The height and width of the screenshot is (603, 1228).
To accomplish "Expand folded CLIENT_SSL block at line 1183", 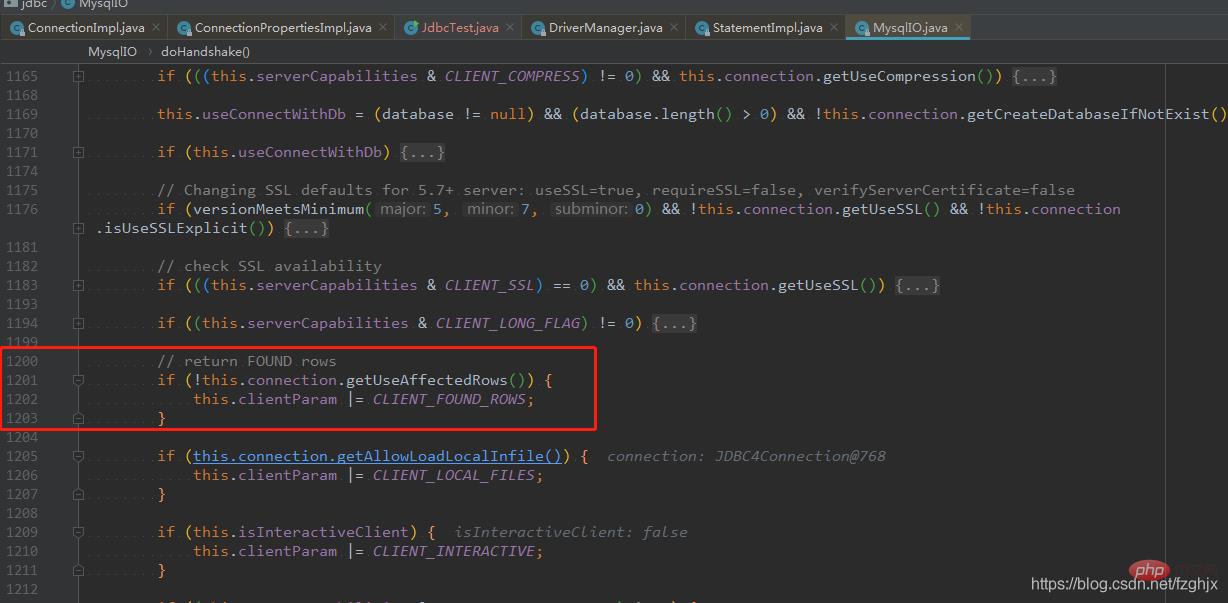I will click(x=78, y=285).
